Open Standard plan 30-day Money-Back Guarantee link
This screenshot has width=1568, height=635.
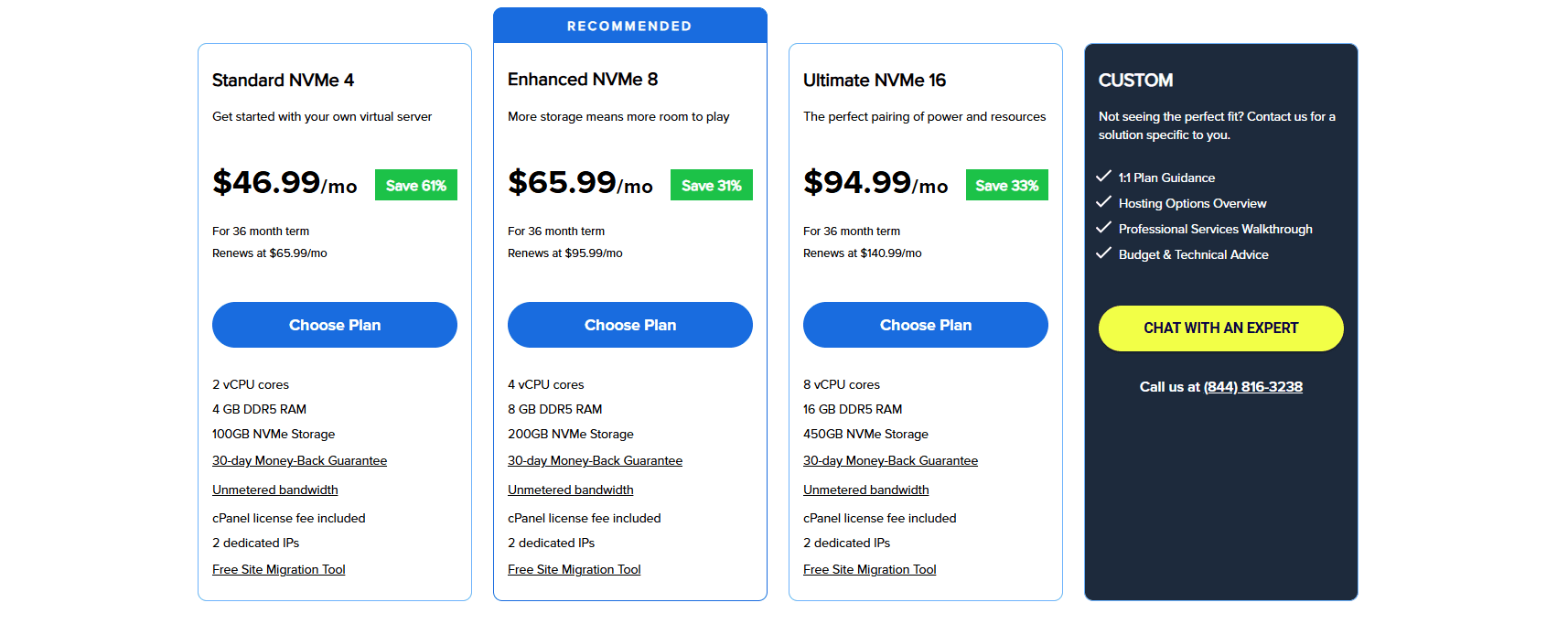pos(300,461)
